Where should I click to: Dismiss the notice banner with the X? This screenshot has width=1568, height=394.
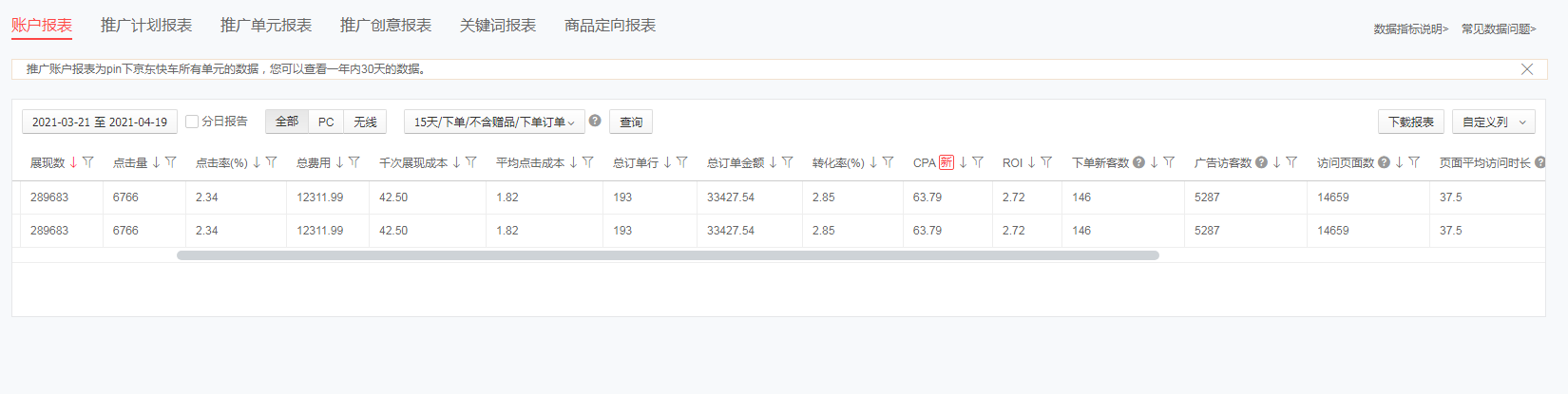pos(1527,69)
